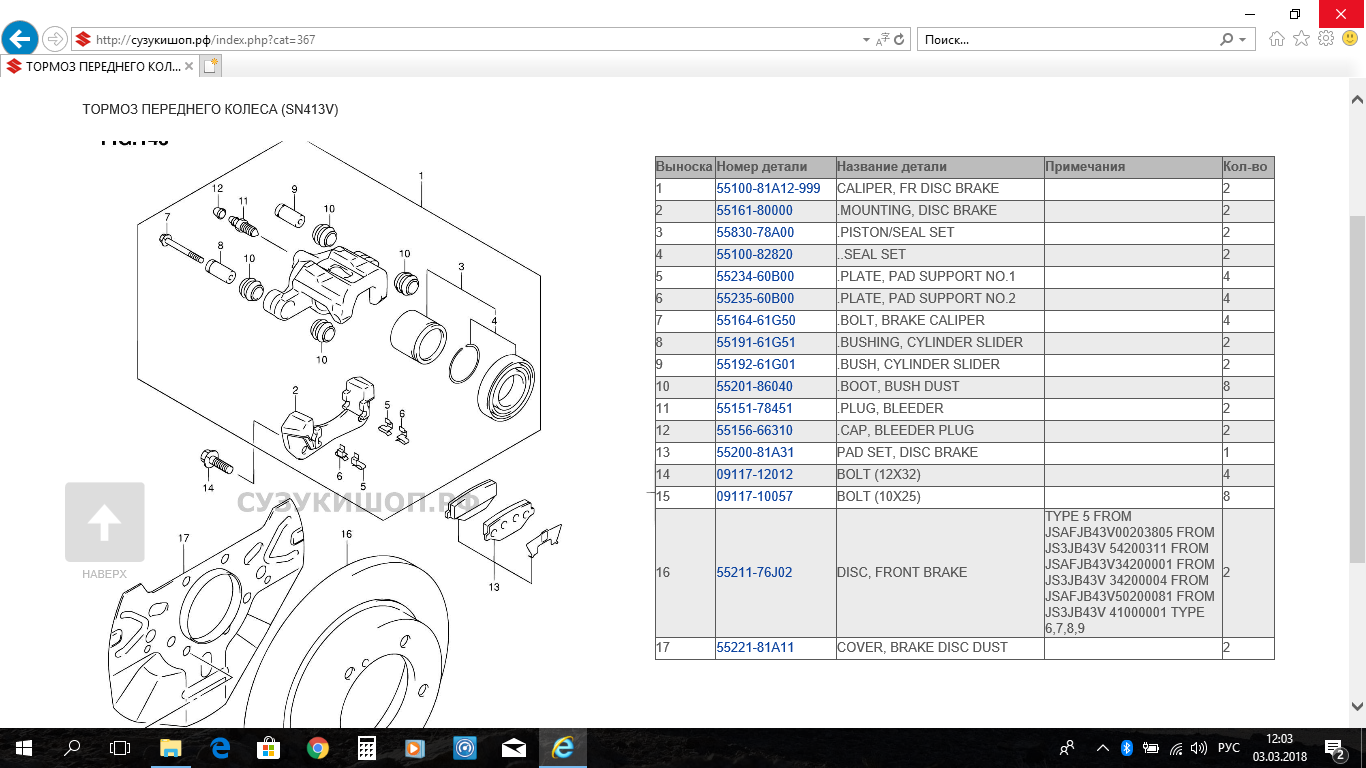Switch input language via РУС indicator
The image size is (1366, 768).
click(1228, 747)
